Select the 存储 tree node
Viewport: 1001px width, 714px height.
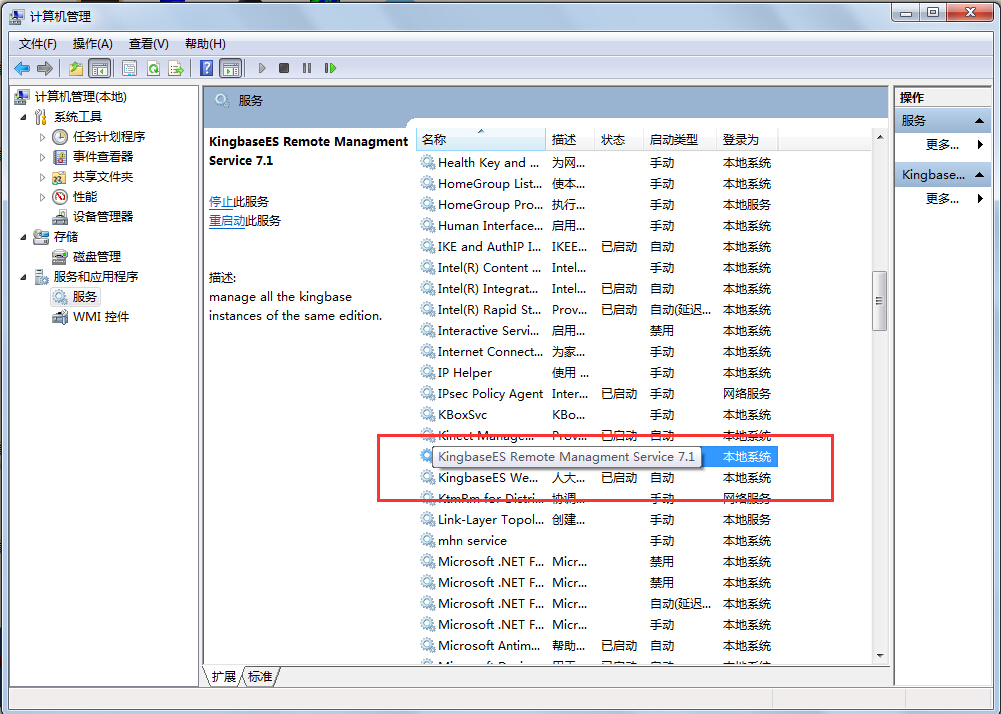coord(66,237)
